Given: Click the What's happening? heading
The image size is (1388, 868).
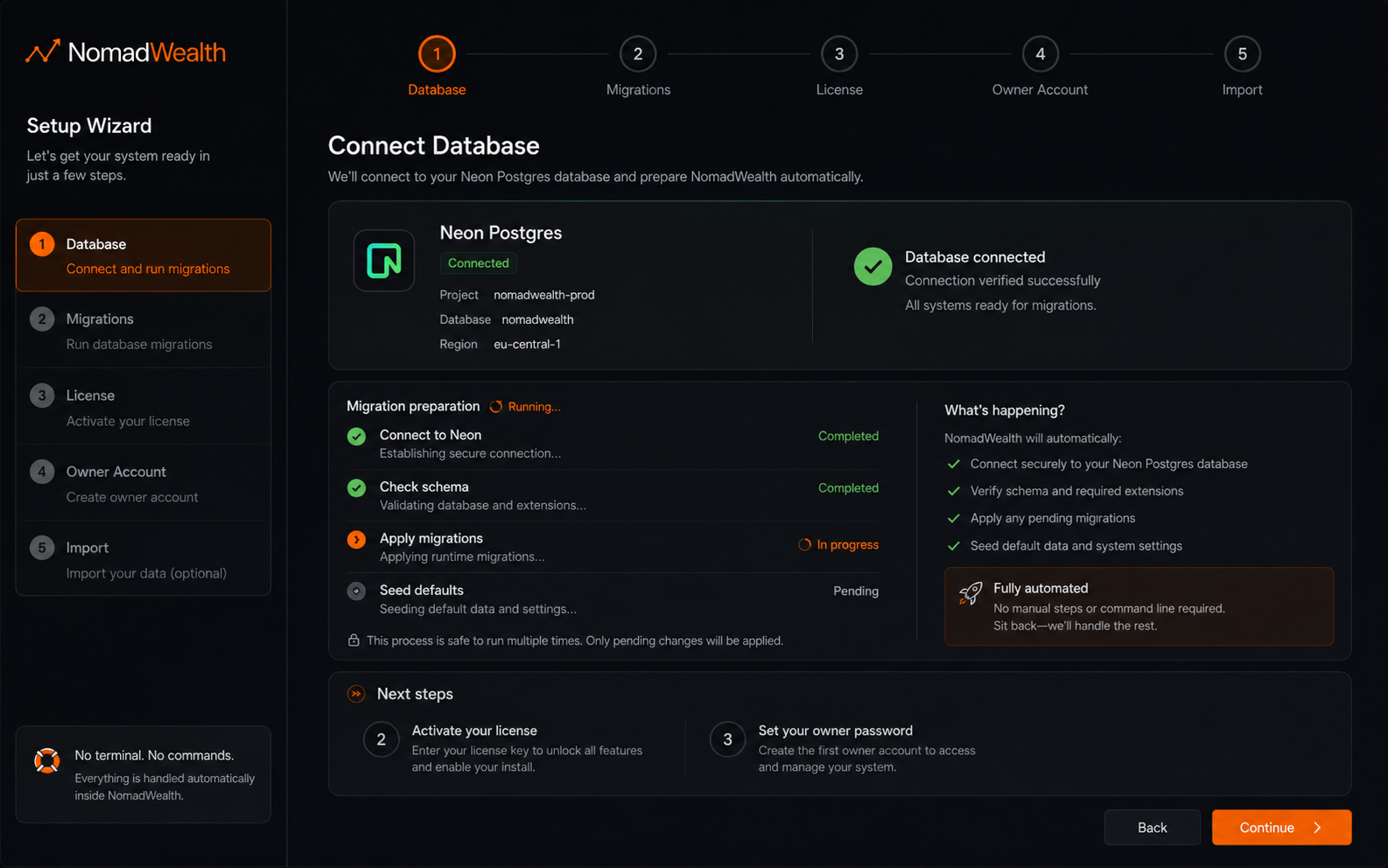Looking at the screenshot, I should tap(1005, 410).
